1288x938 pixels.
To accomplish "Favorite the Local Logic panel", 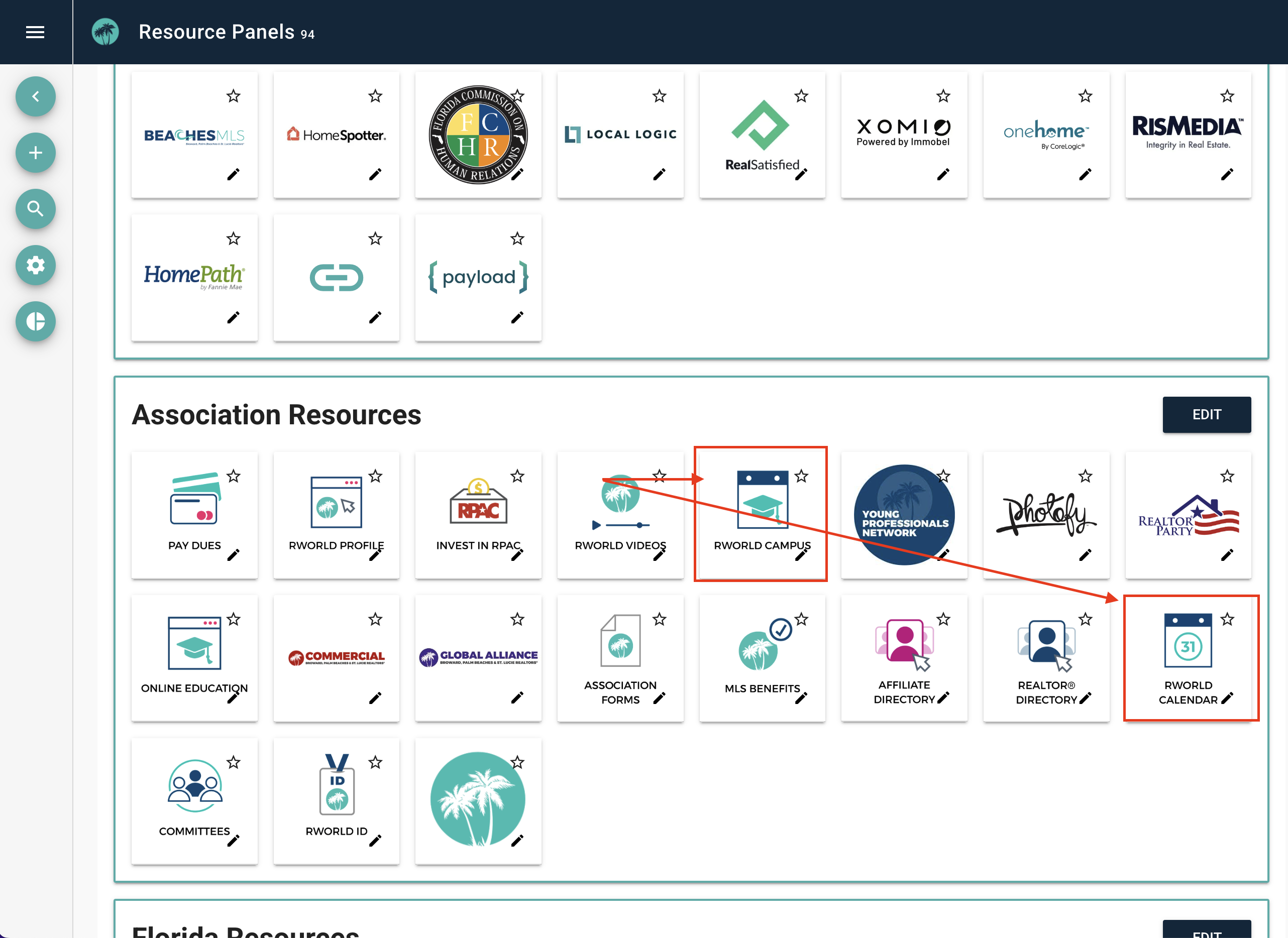I will pyautogui.click(x=660, y=96).
